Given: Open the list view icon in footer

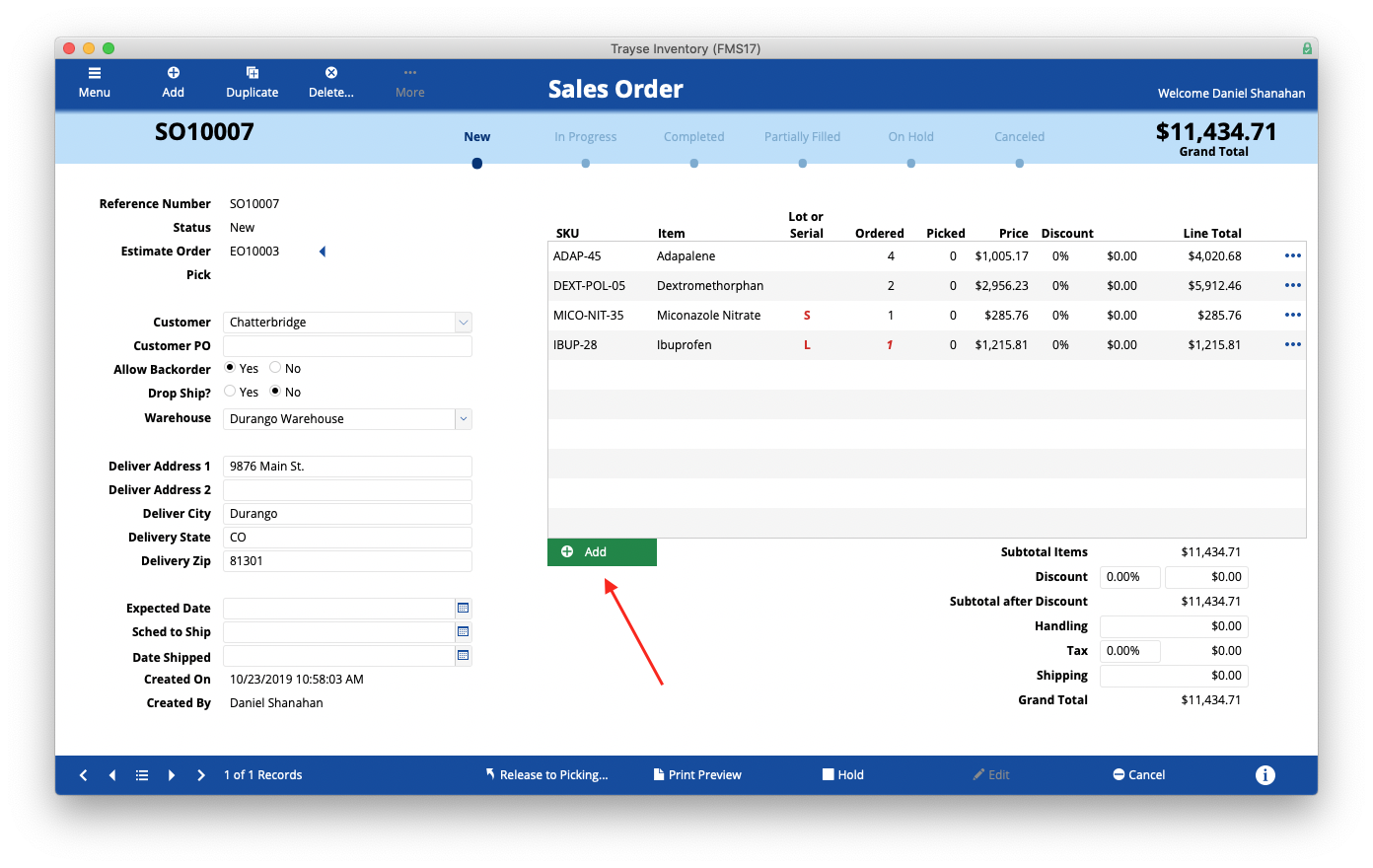Looking at the screenshot, I should 142,775.
